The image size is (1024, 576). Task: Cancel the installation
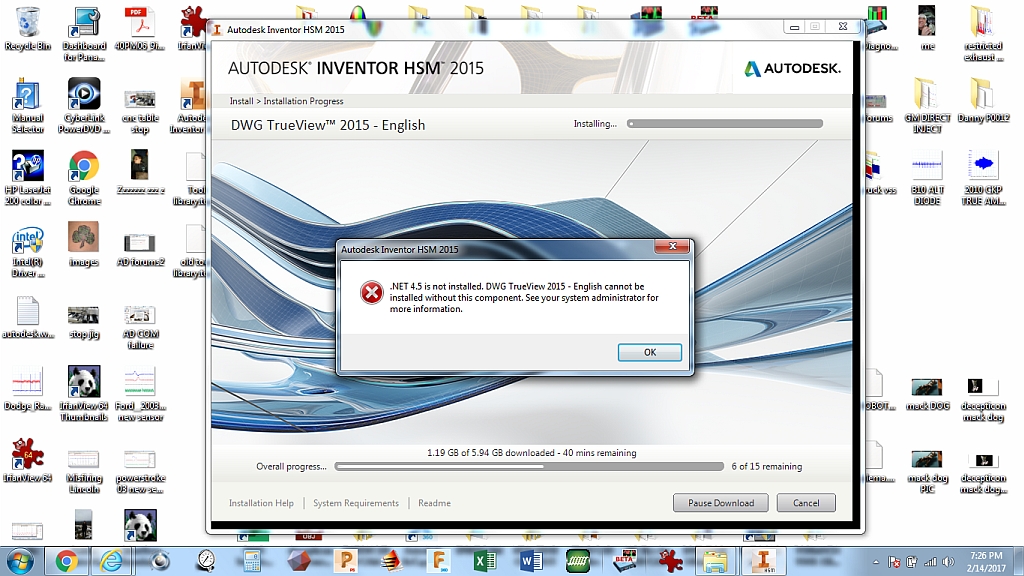[x=806, y=502]
